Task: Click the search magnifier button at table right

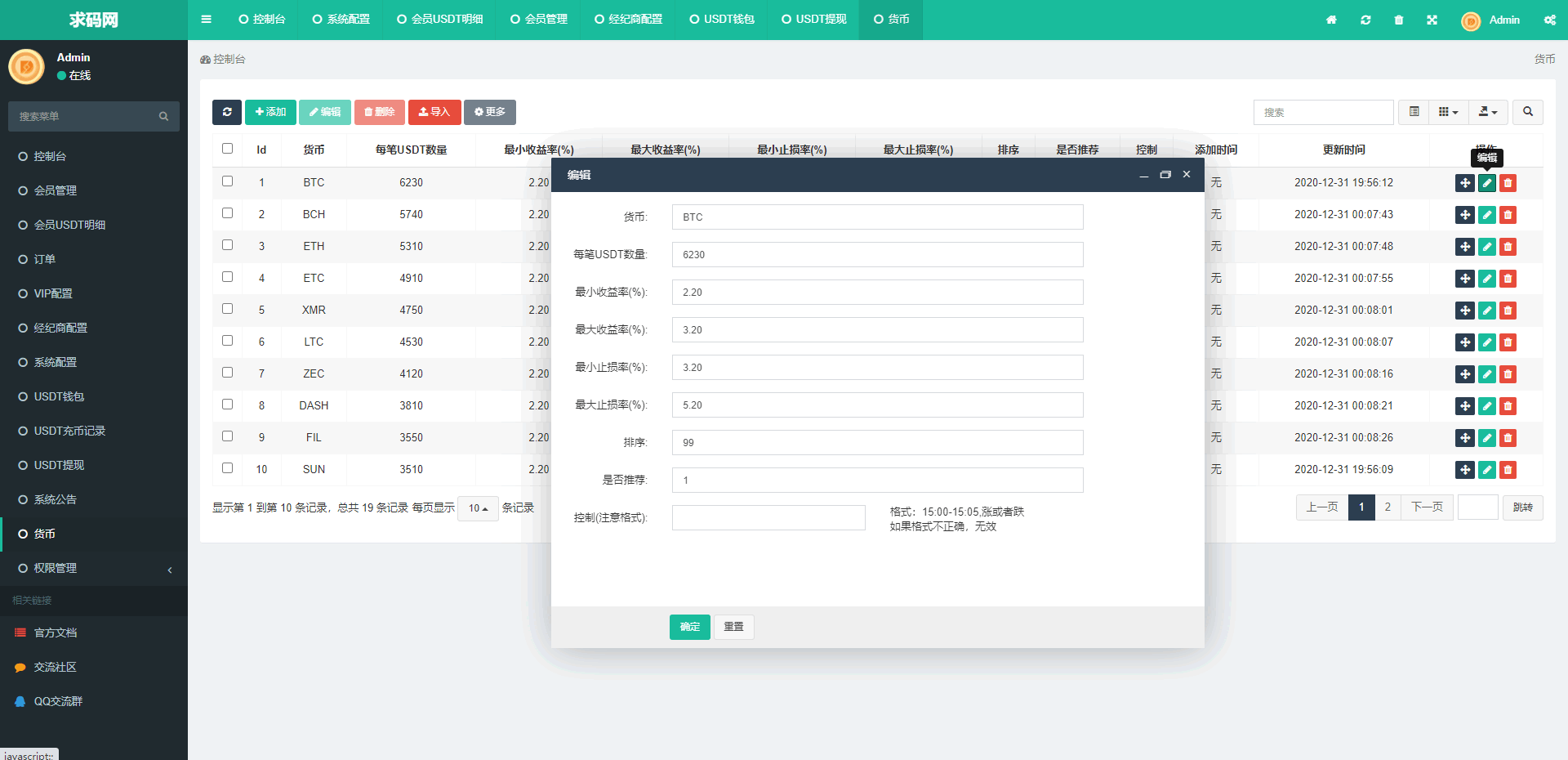Action: [x=1527, y=112]
